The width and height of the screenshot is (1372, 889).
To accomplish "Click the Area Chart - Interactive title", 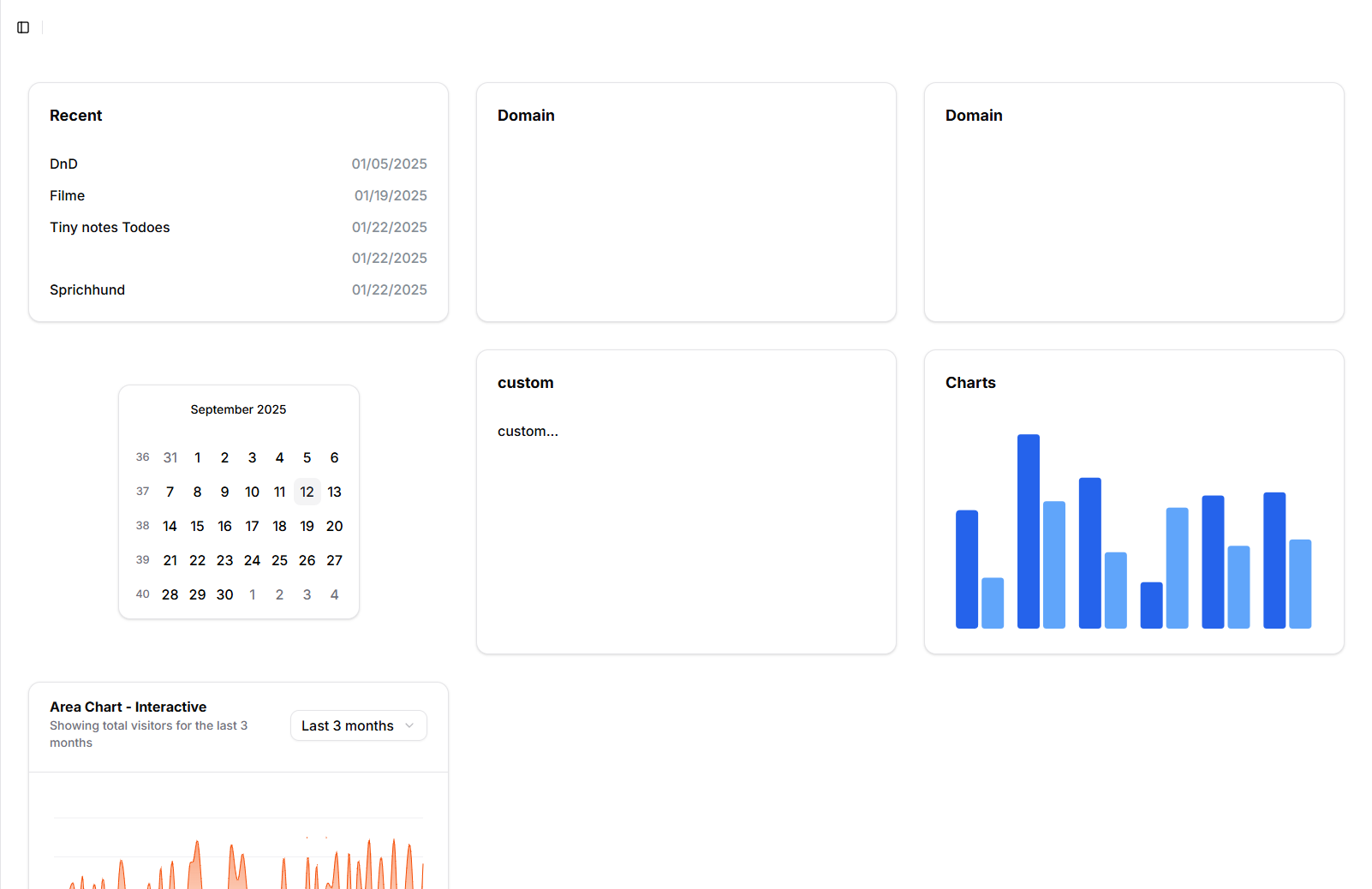I will [x=128, y=707].
